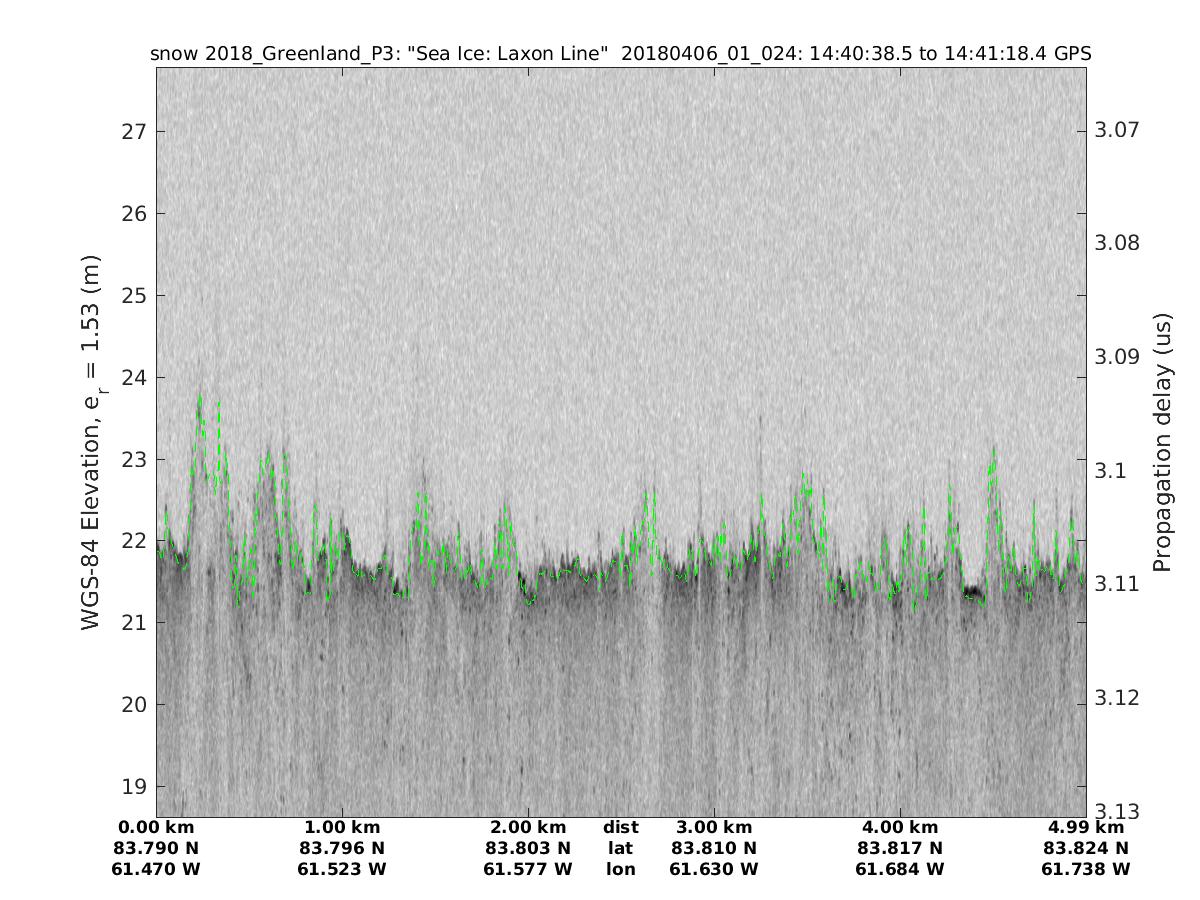Click the "61.684 W" longitude label
Screen dimensions: 1200x900
(900, 869)
